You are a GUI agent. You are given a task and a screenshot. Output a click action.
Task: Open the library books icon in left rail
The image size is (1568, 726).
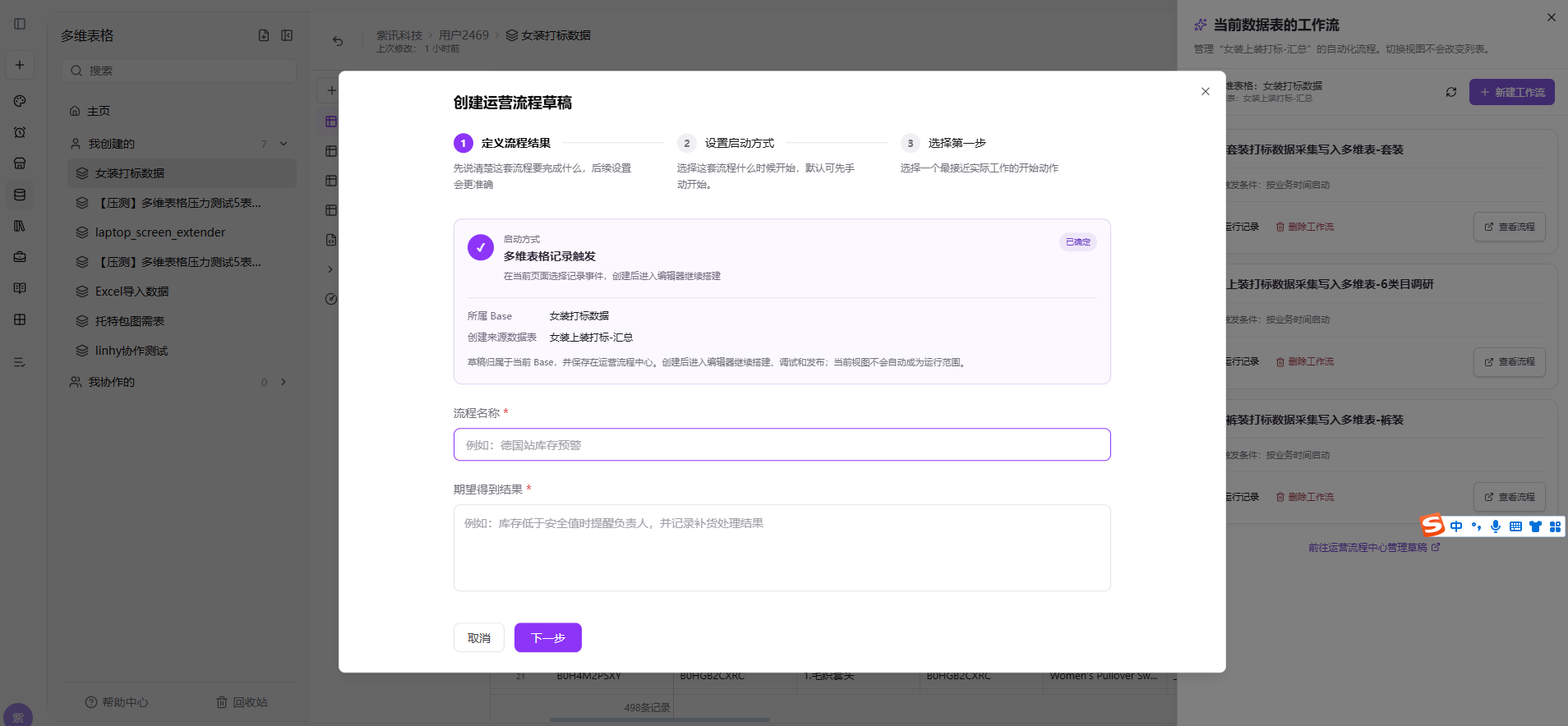(x=20, y=226)
